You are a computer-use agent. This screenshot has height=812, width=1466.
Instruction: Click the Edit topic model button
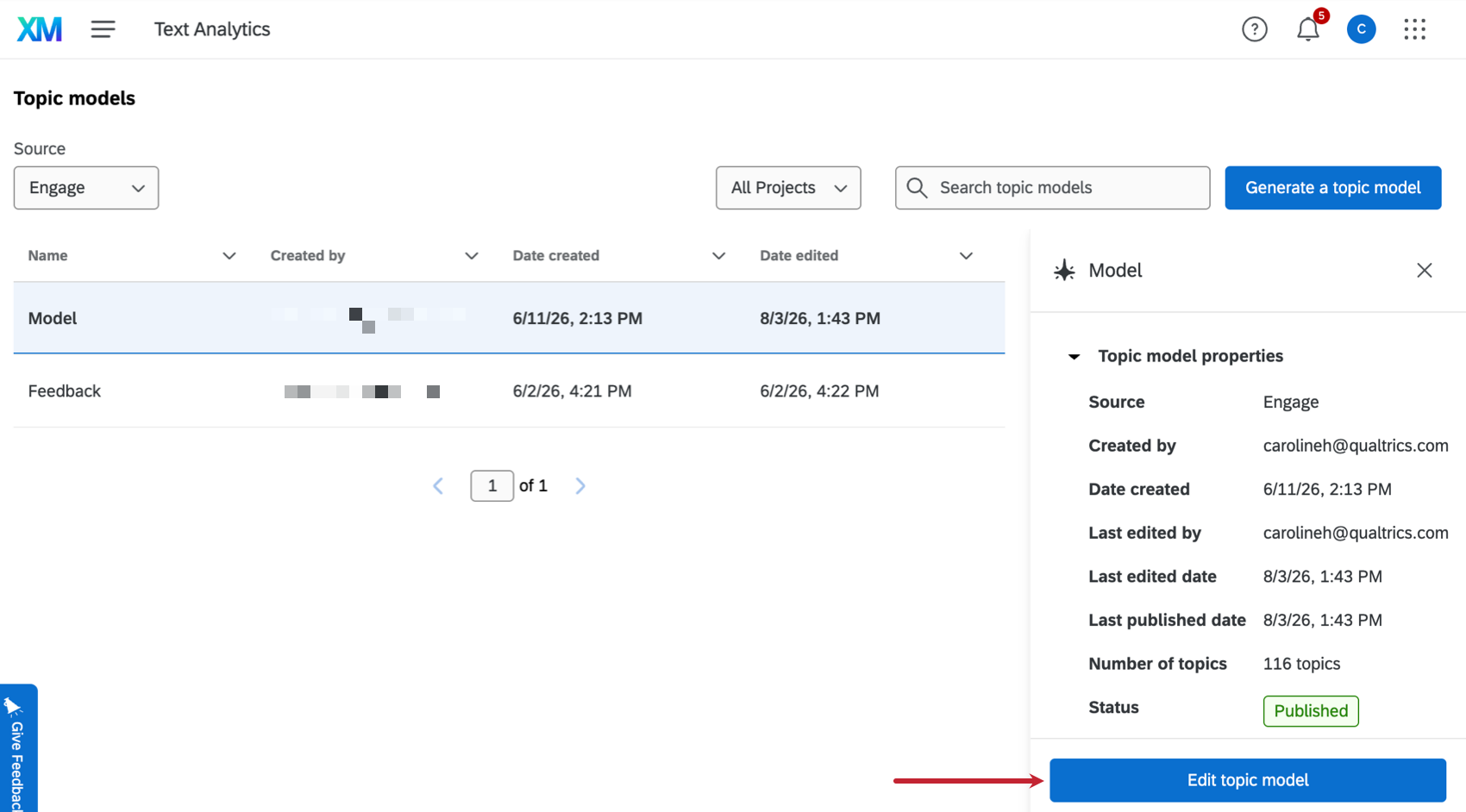(1248, 780)
